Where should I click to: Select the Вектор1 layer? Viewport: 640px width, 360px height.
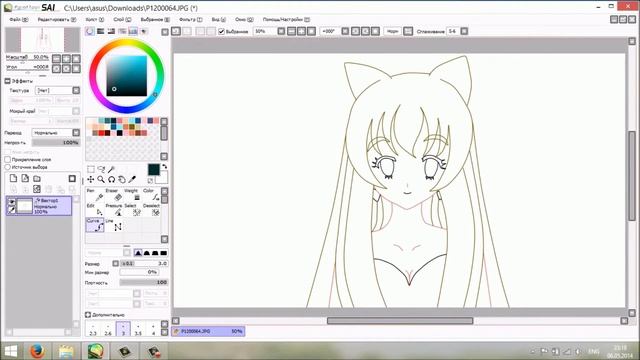tap(39, 206)
